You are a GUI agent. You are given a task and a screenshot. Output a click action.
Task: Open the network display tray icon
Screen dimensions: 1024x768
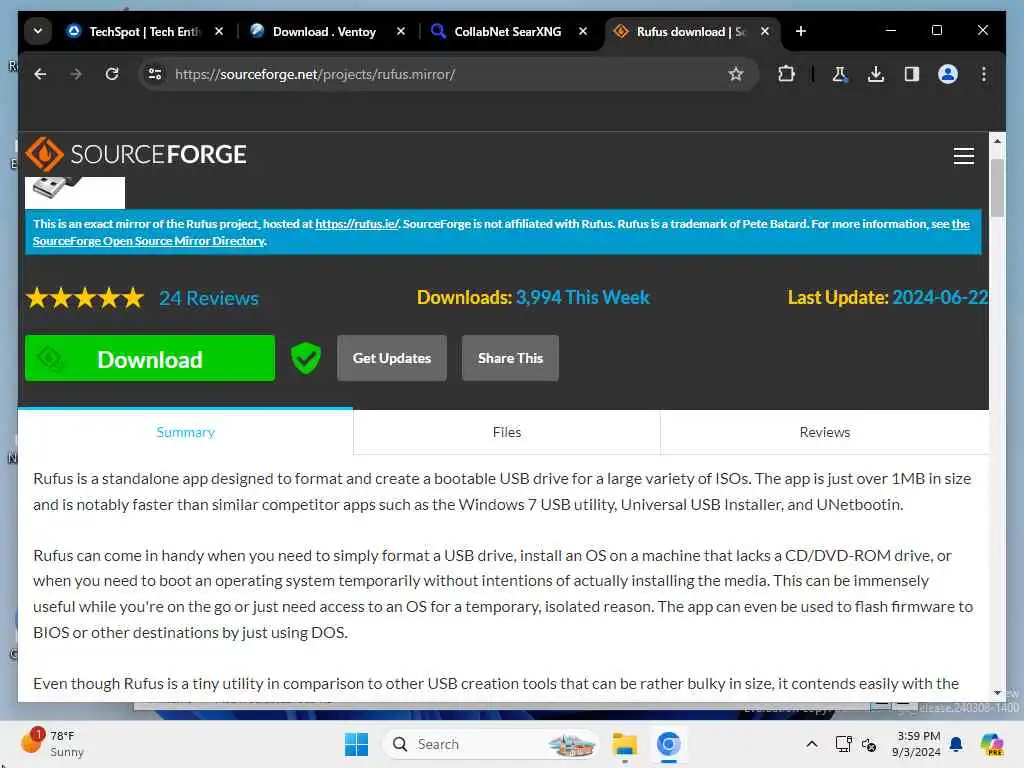click(x=843, y=744)
